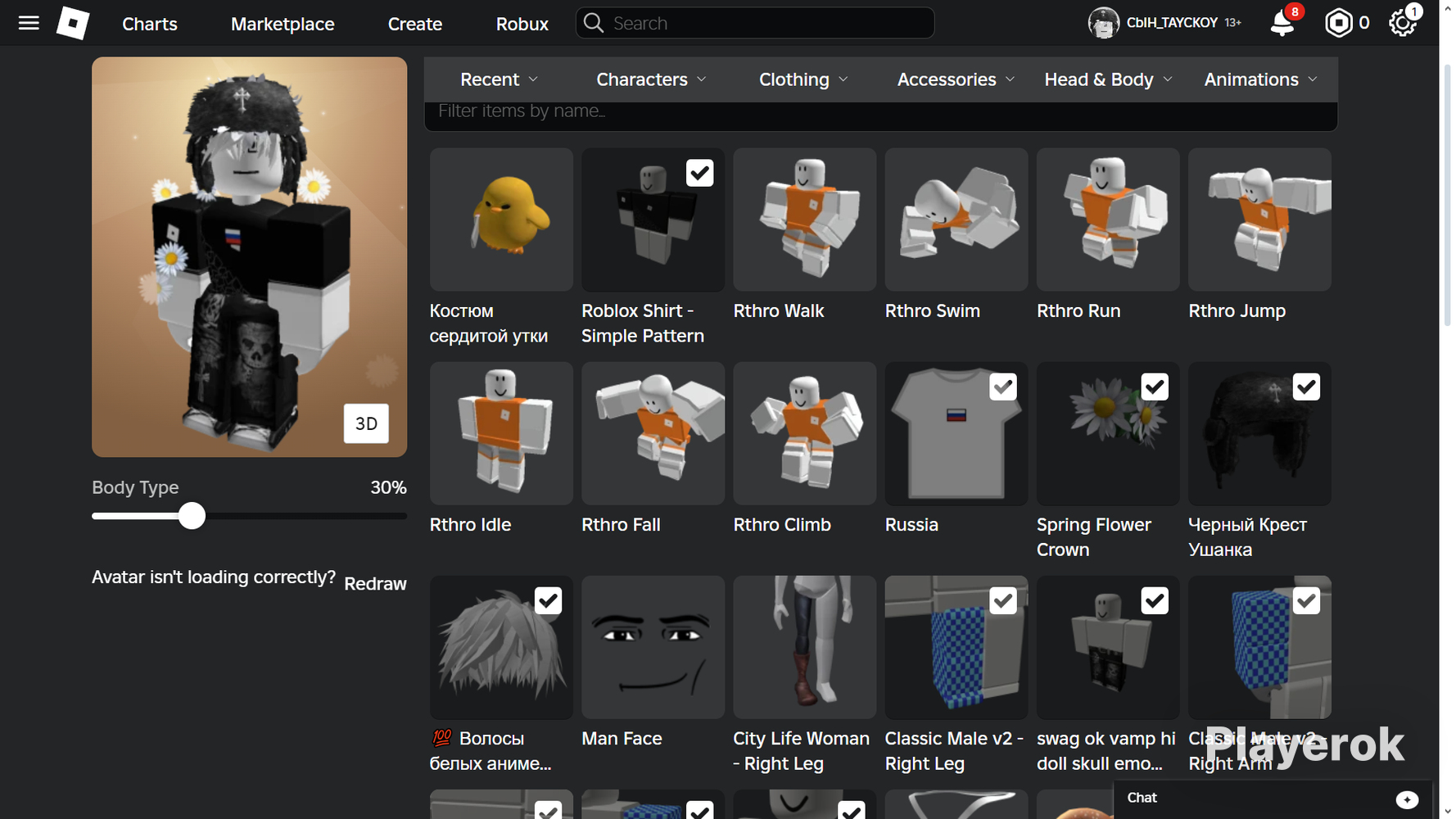The height and width of the screenshot is (819, 1456).
Task: Click the Man Face item name
Action: [622, 739]
